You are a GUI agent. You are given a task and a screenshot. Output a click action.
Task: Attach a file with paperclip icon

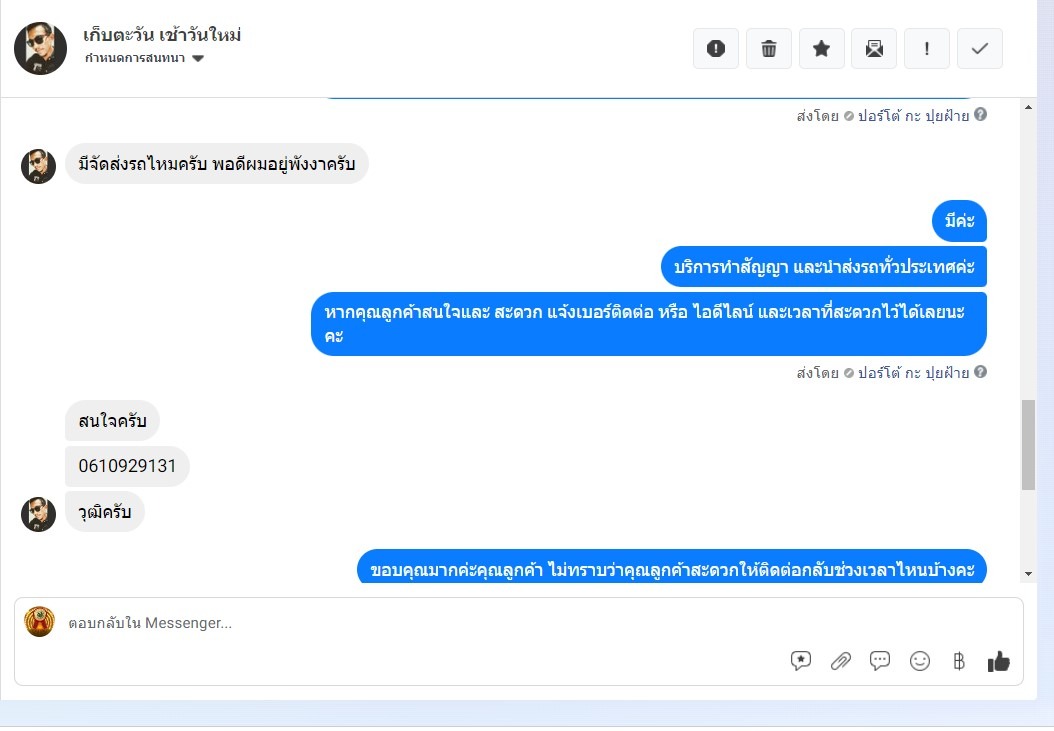coord(840,661)
